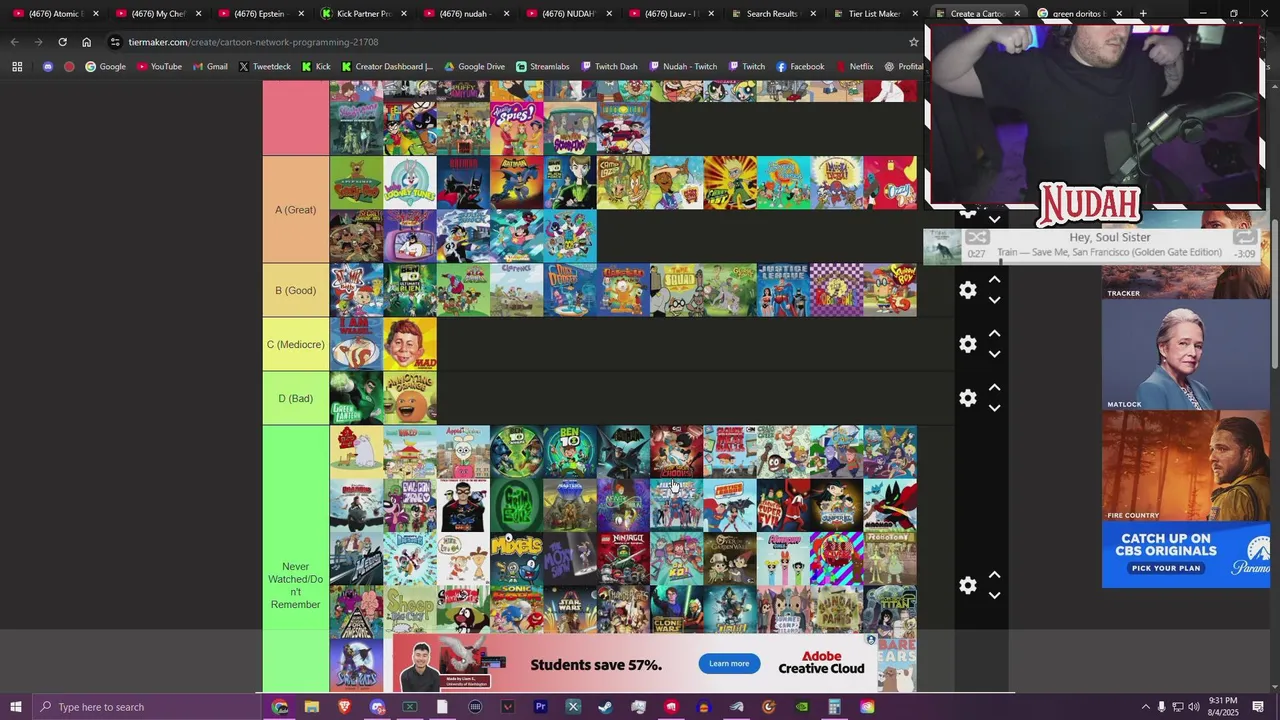Bookmark this page with star icon
This screenshot has height=720, width=1280.
tap(913, 42)
